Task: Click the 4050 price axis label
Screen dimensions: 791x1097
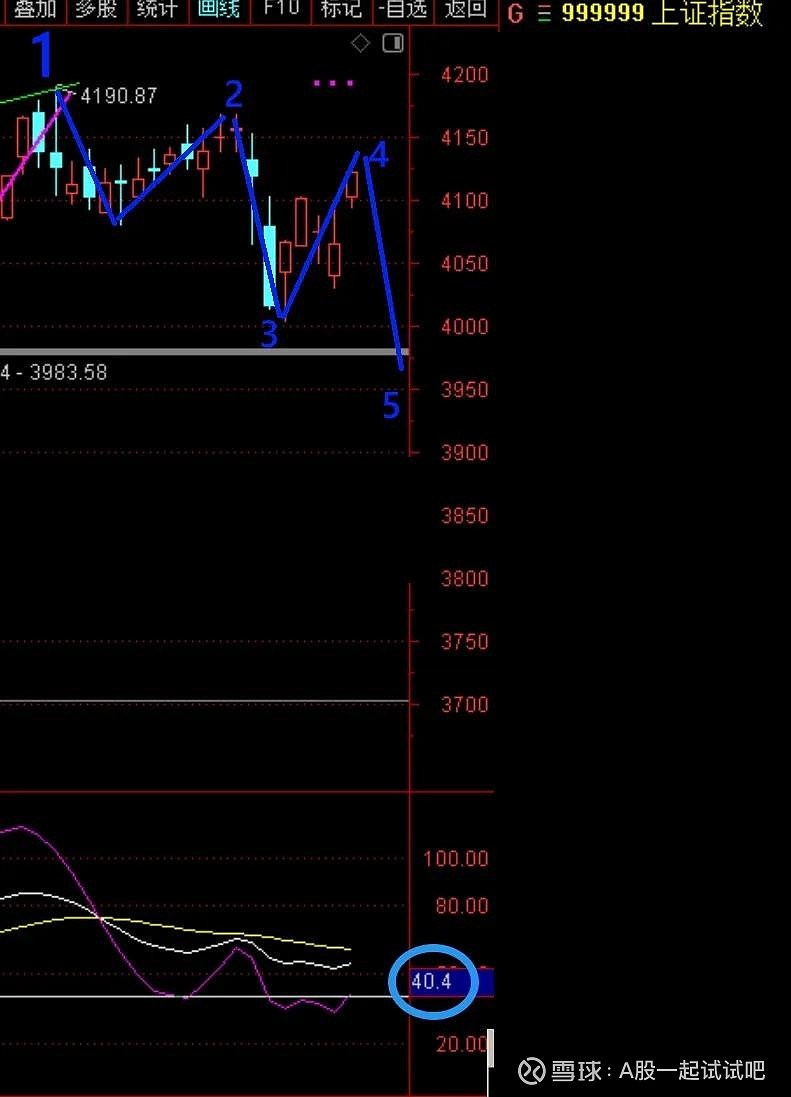Action: click(464, 264)
